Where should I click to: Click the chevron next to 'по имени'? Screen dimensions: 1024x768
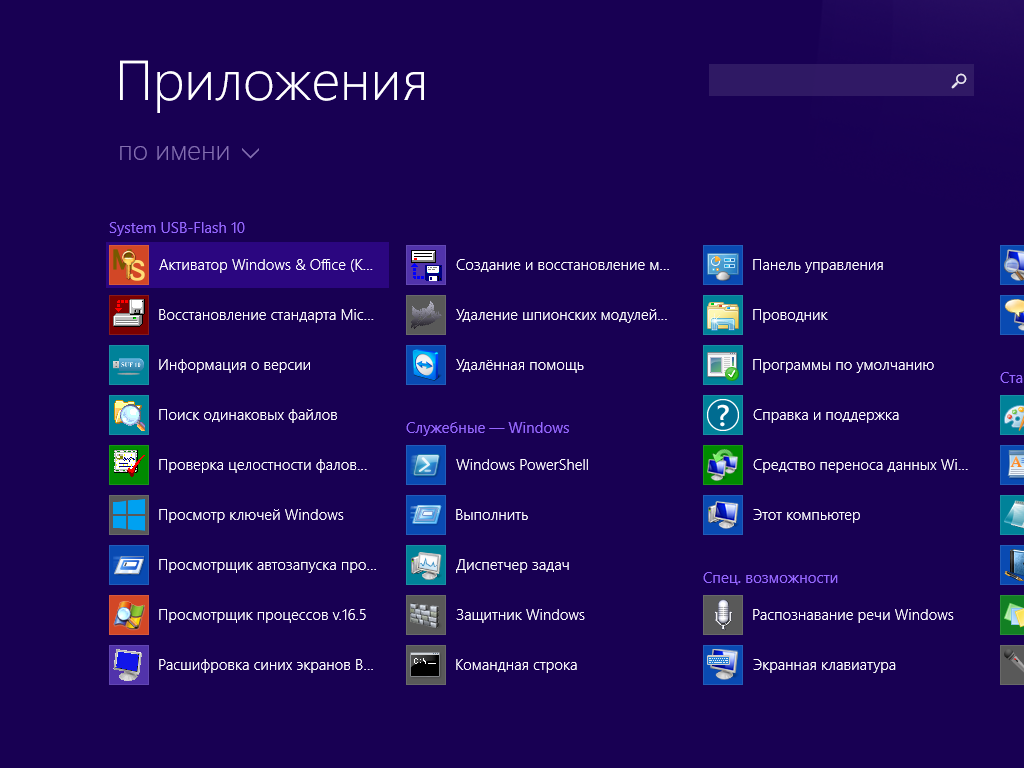tap(250, 153)
